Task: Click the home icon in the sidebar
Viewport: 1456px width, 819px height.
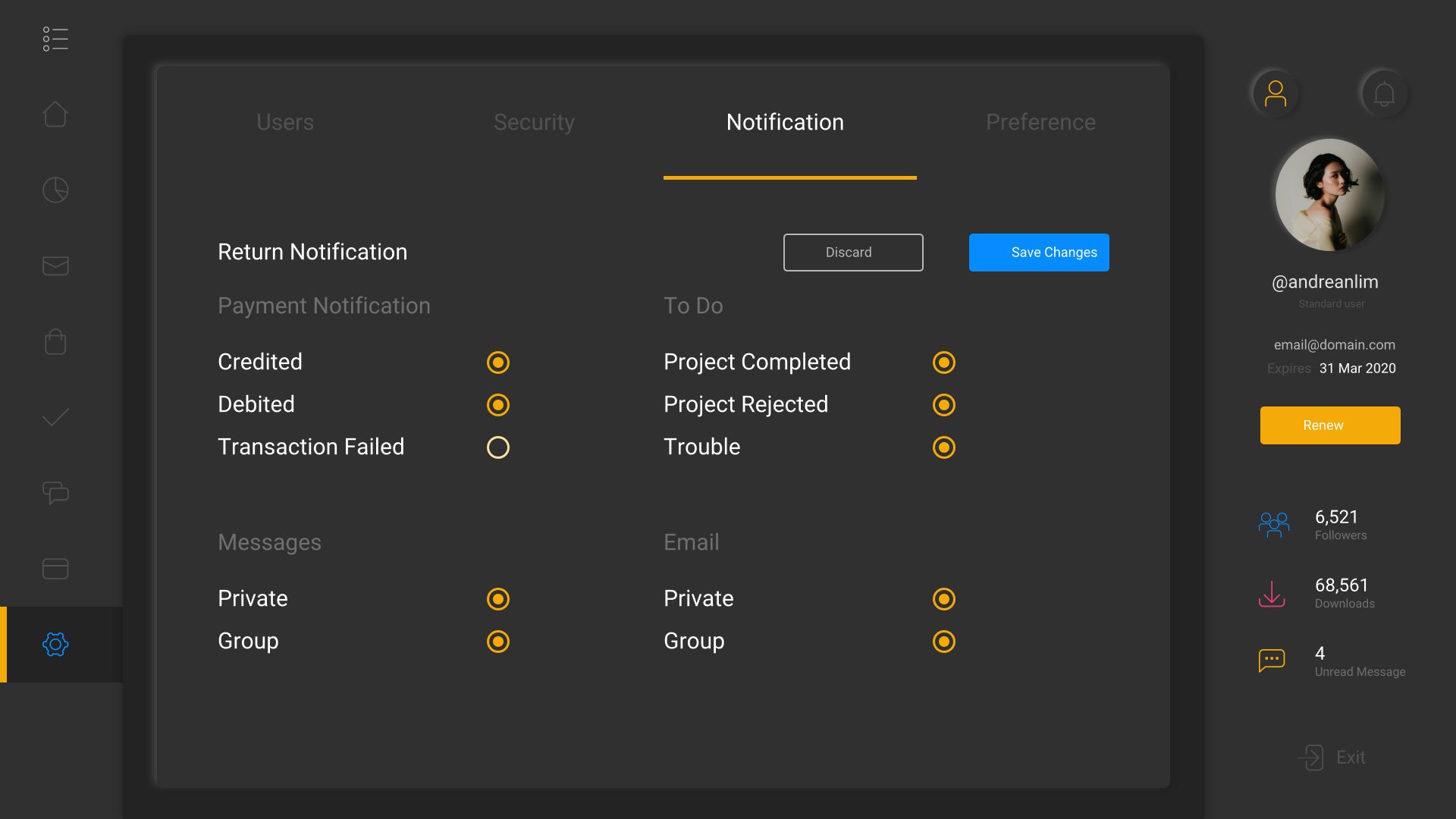Action: (55, 114)
